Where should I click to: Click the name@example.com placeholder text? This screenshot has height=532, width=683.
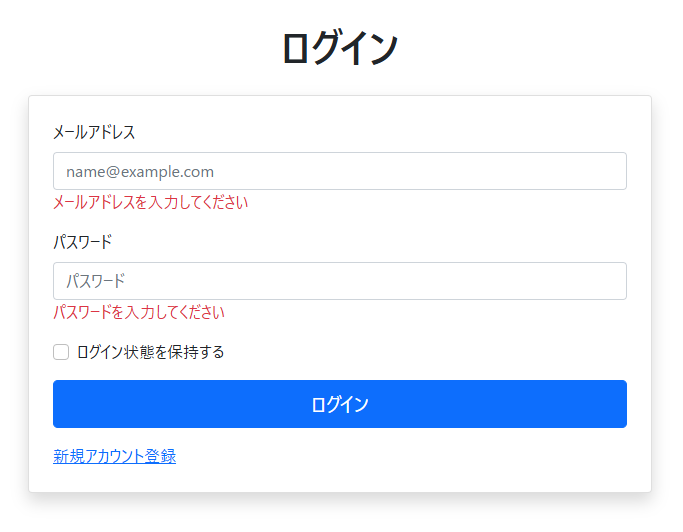tap(140, 171)
